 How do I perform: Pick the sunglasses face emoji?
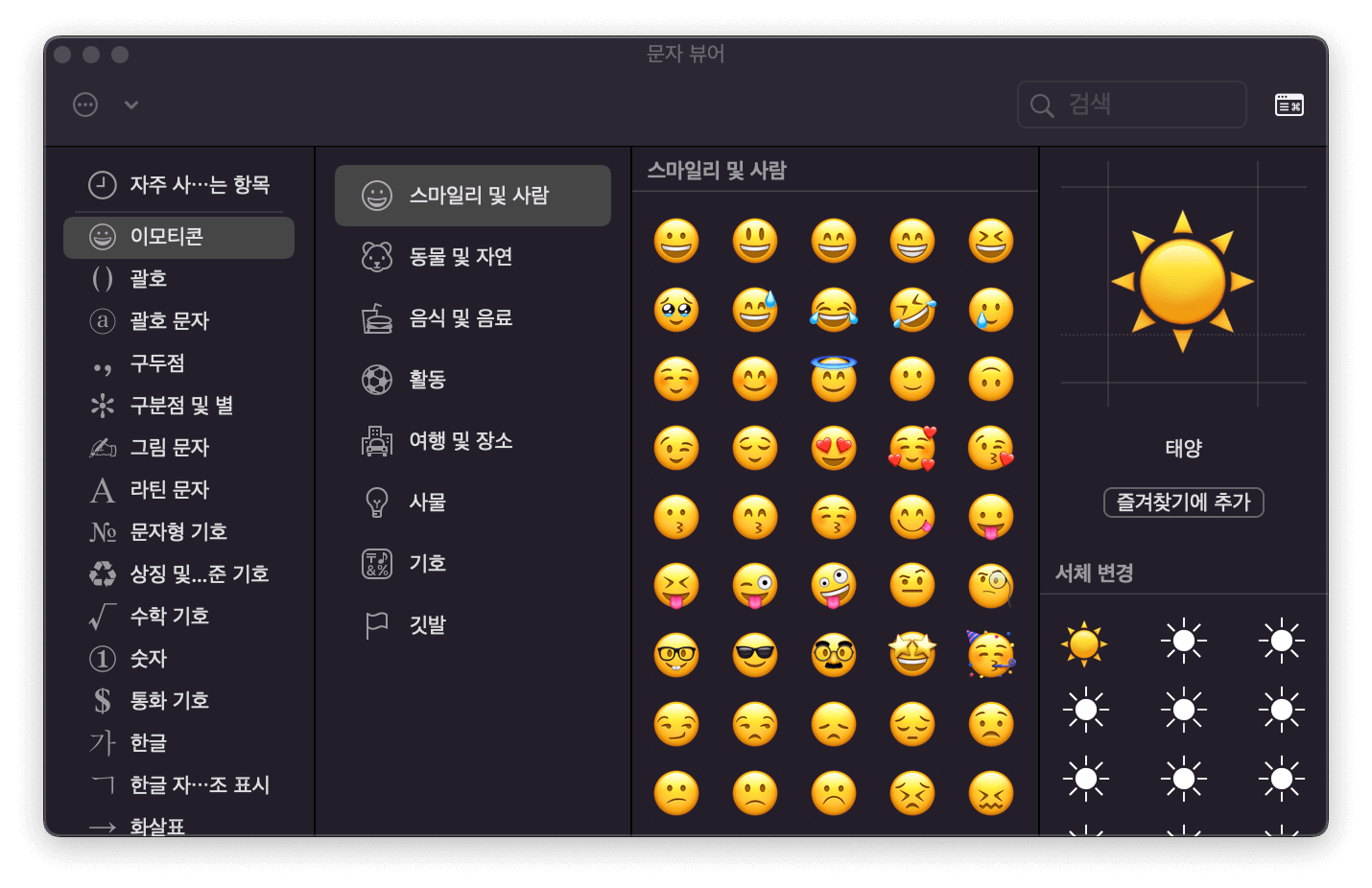click(x=755, y=655)
